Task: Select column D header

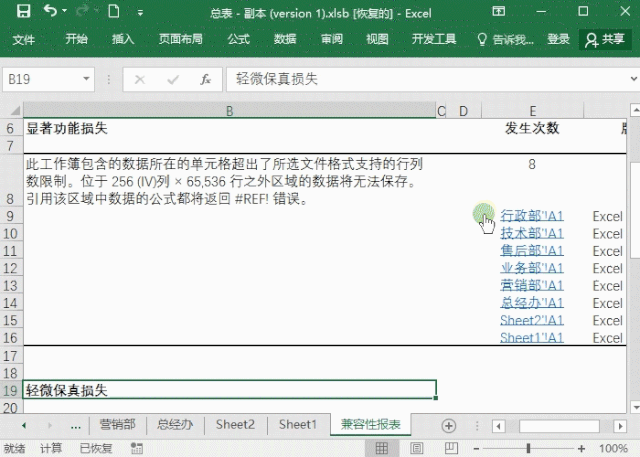Action: coord(464,111)
